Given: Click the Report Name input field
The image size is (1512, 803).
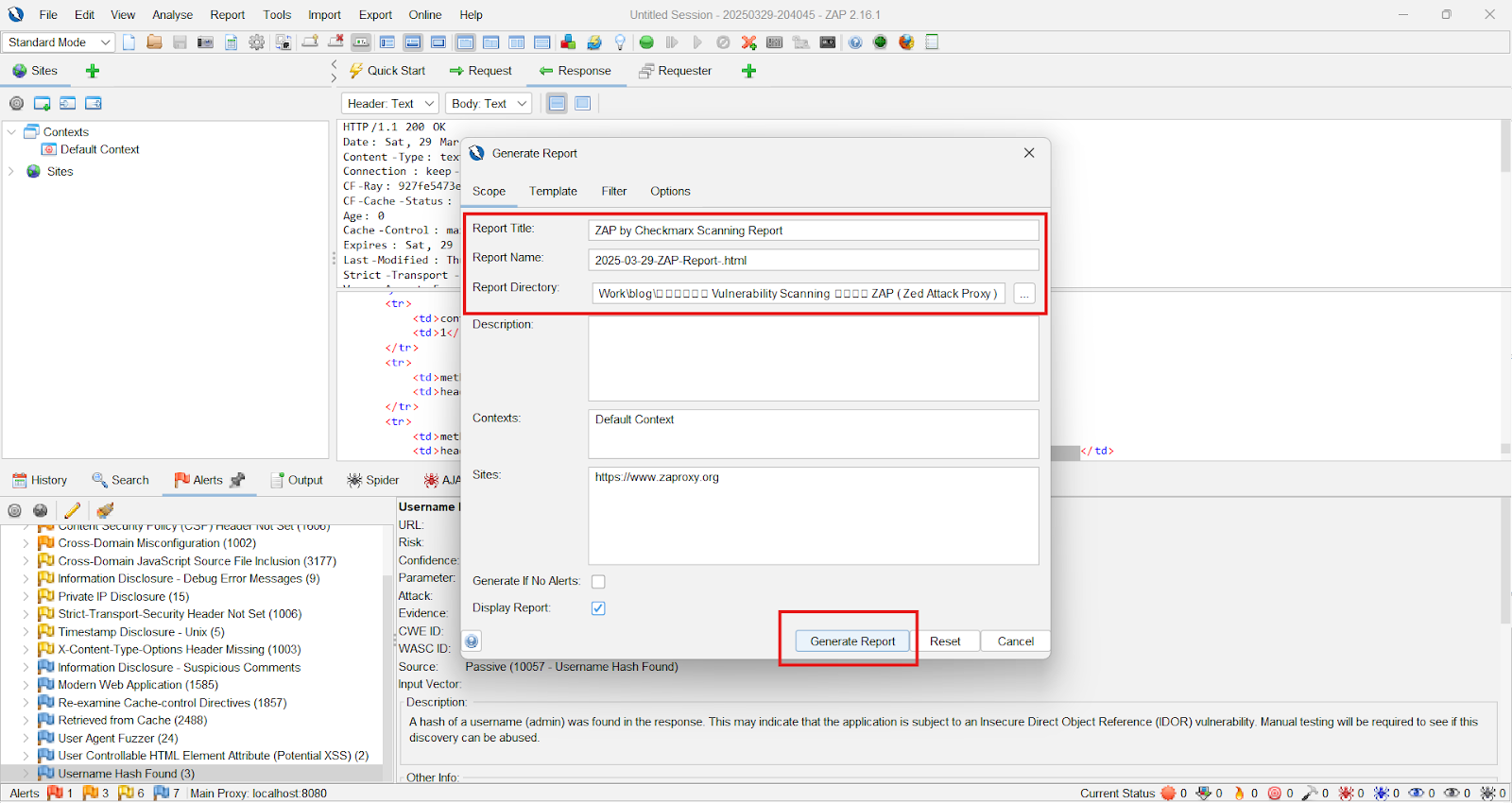Looking at the screenshot, I should (814, 260).
